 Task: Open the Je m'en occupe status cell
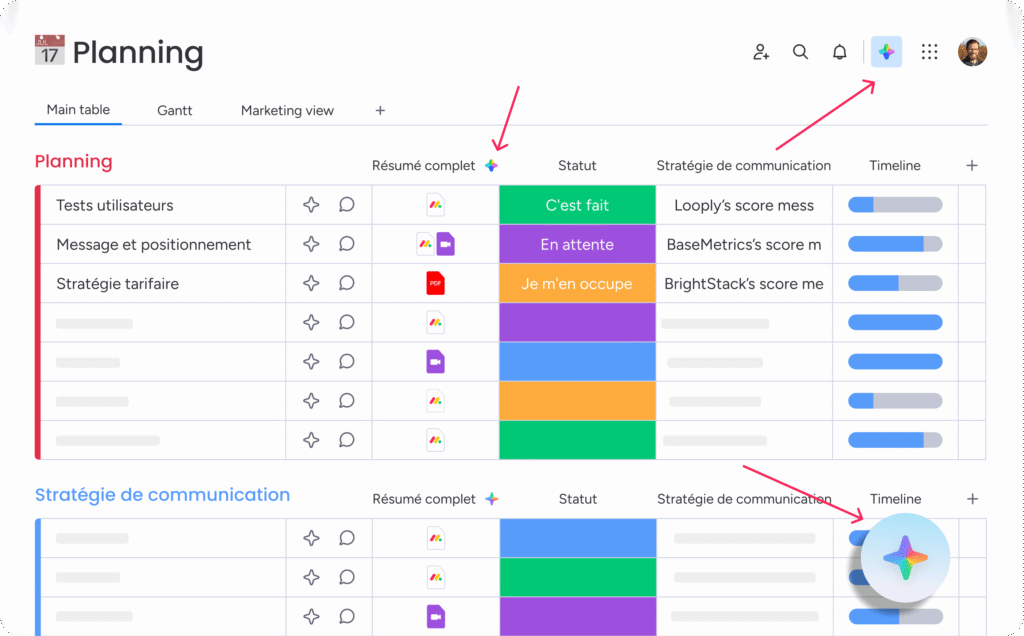pos(577,283)
